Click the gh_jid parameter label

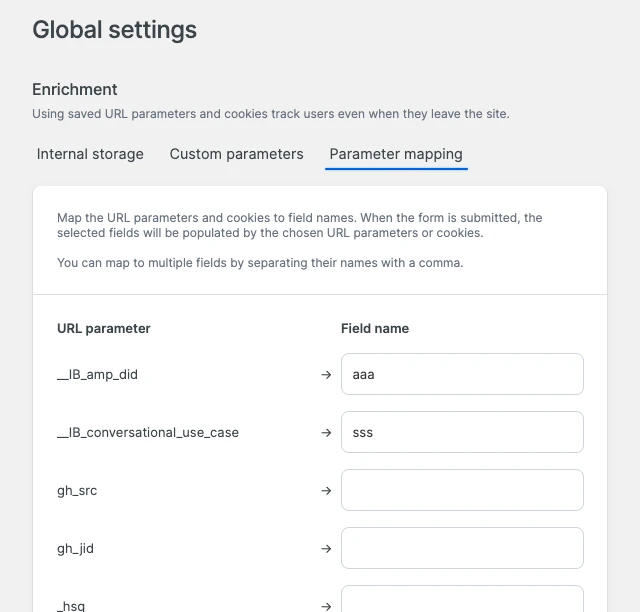pyautogui.click(x=76, y=549)
